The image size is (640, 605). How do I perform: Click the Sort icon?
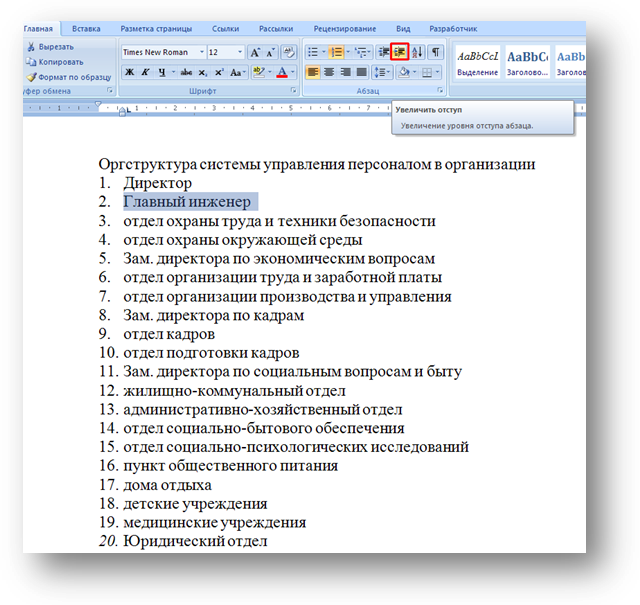(x=417, y=52)
